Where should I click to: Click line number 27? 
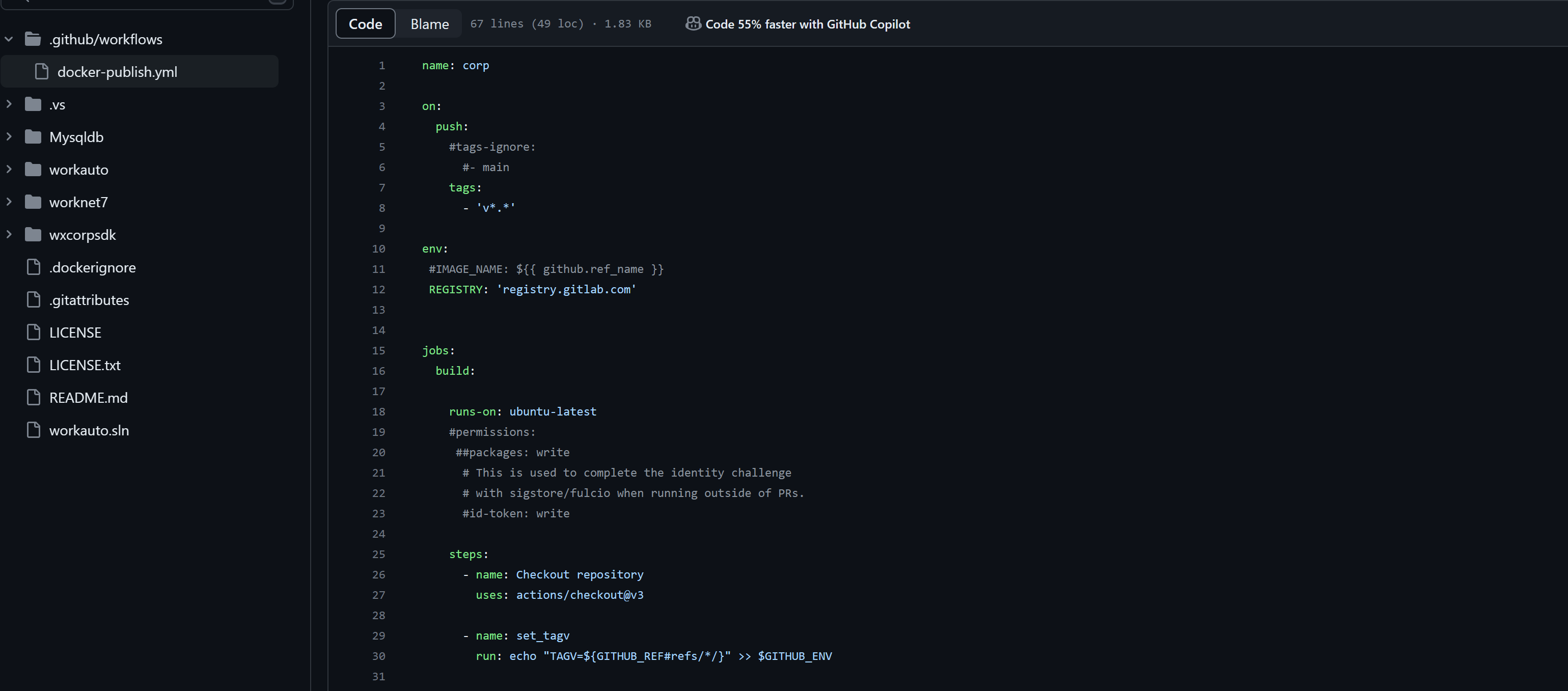point(378,595)
